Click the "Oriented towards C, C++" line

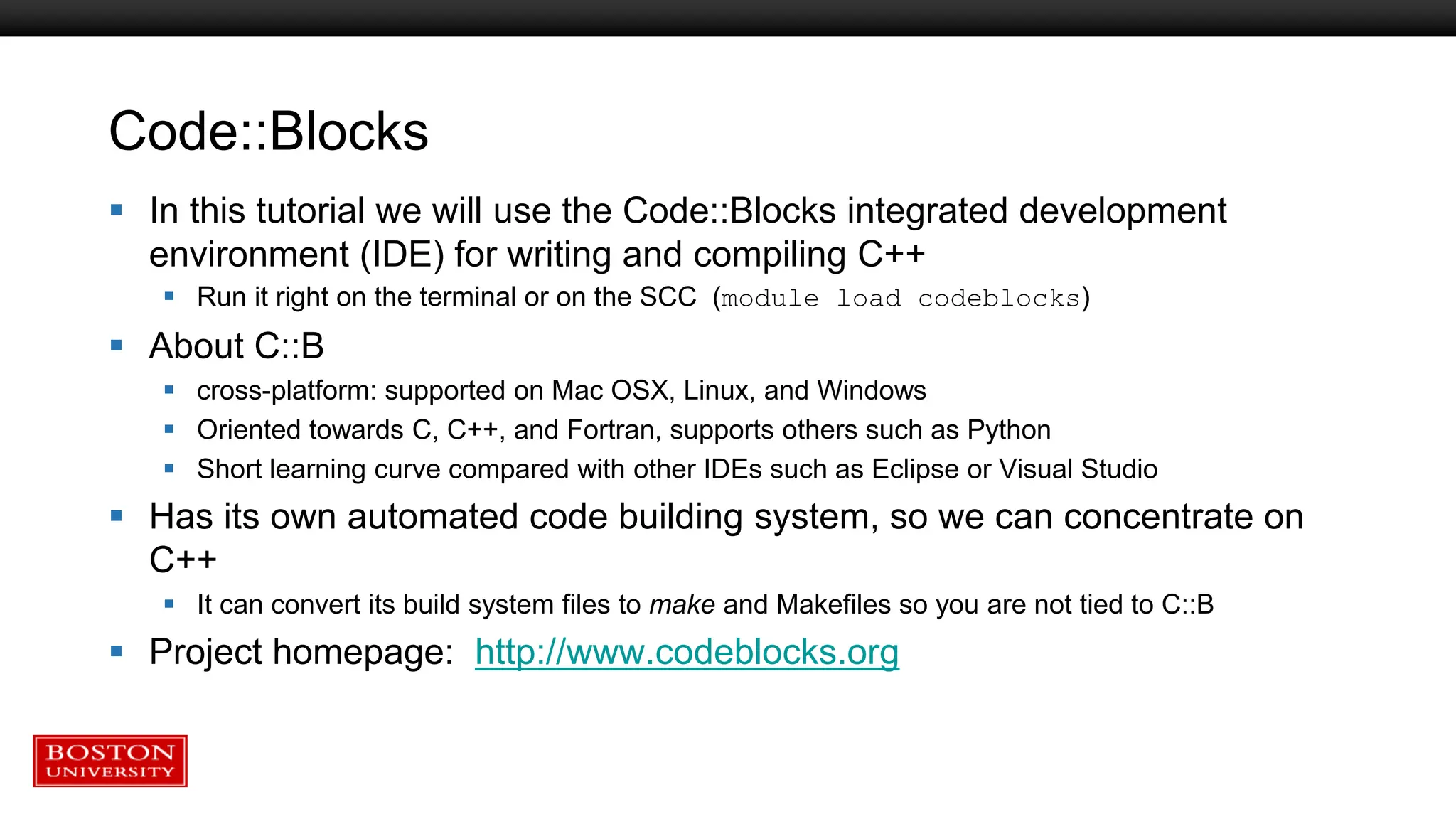(623, 430)
